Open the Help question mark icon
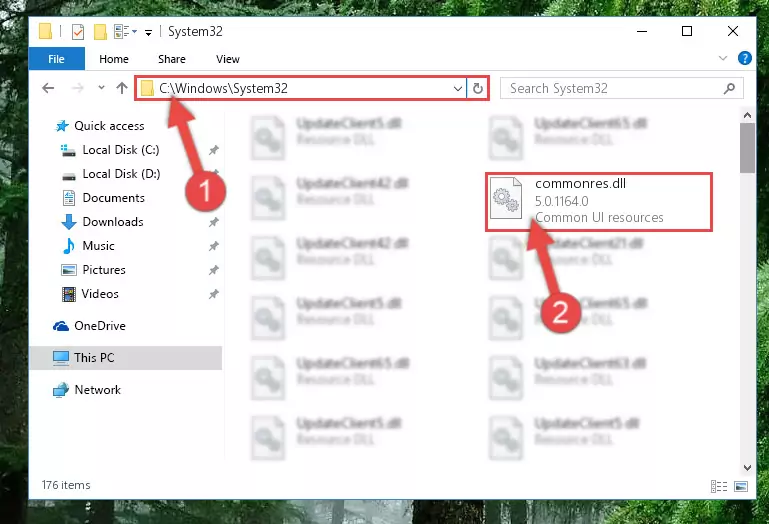Image resolution: width=769 pixels, height=524 pixels. pos(744,58)
